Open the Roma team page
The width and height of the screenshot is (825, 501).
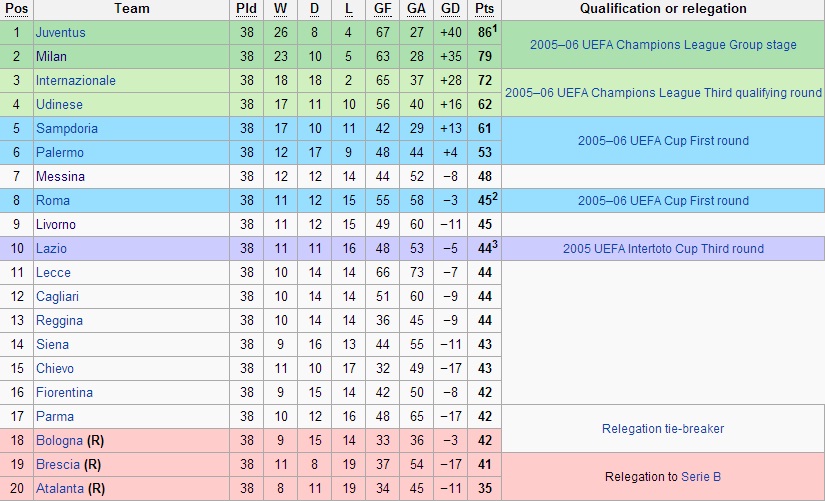[52, 200]
